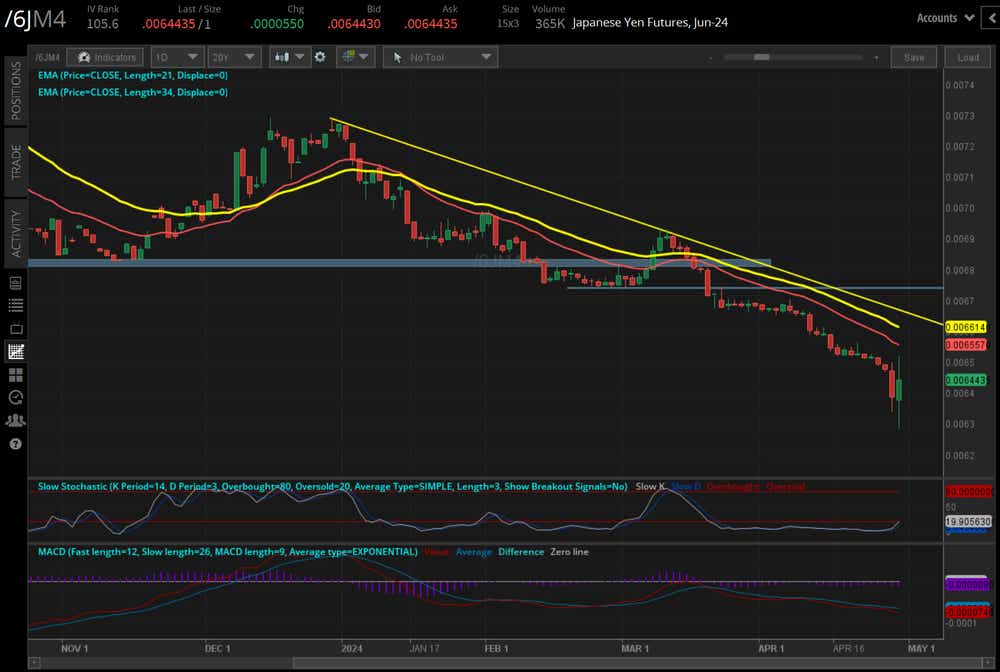Open the TV media icon in sidebar
Screen dimensions: 1000x672
coord(15,328)
